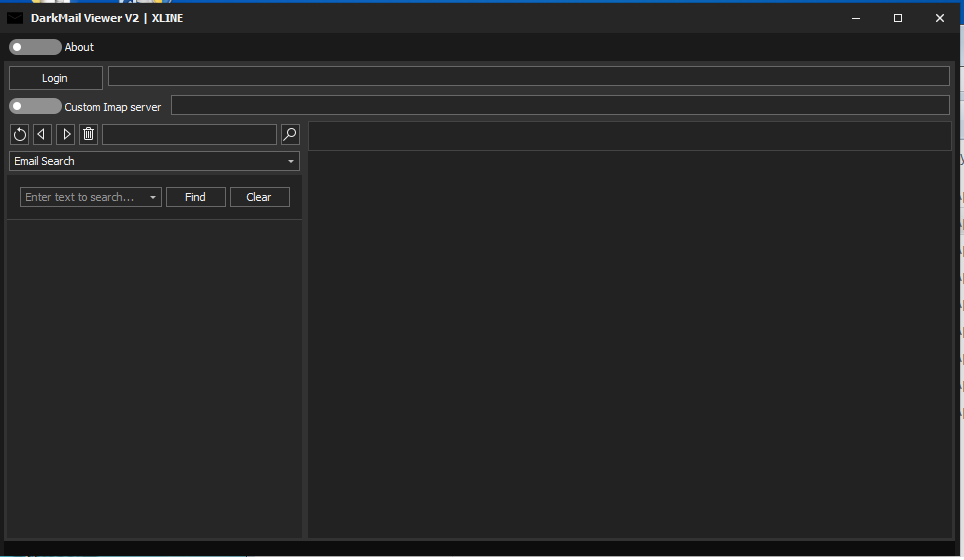Click the envelope app icon in title bar
Screen dimensions: 964x560
point(15,18)
